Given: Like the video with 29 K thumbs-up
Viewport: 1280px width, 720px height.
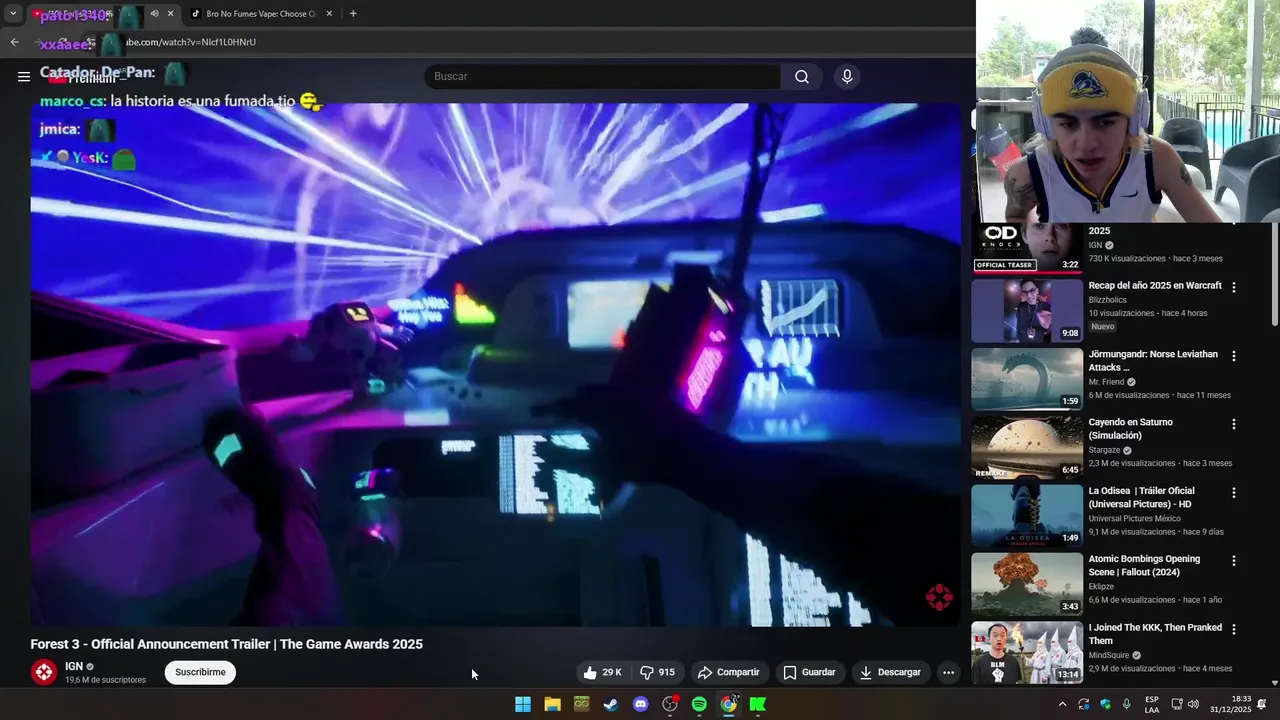Looking at the screenshot, I should pyautogui.click(x=603, y=673).
